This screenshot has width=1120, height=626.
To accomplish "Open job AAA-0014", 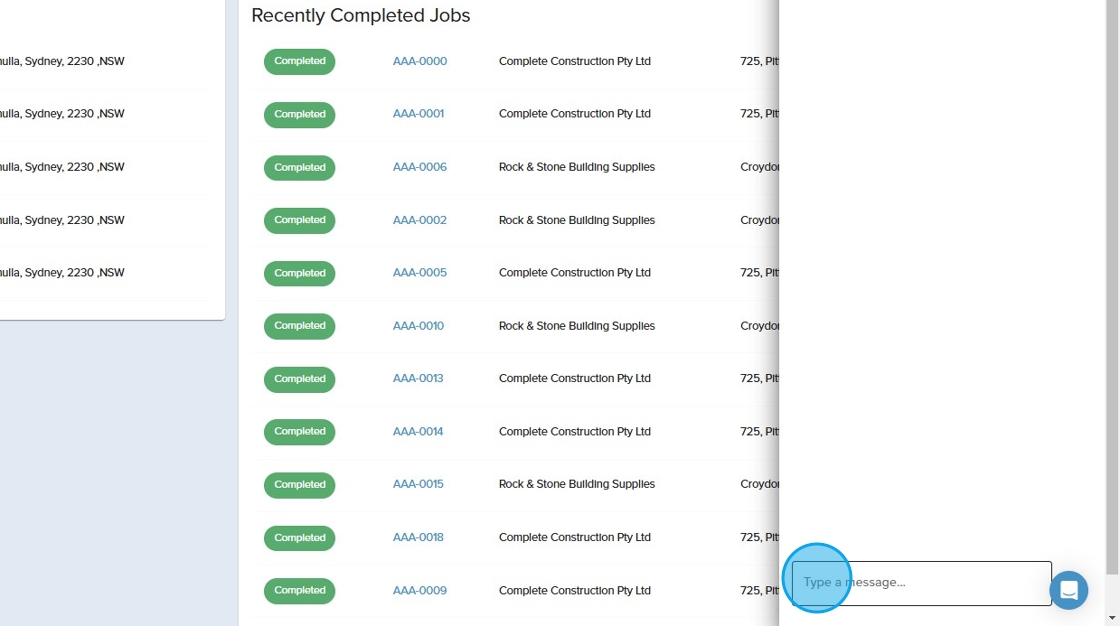I will pyautogui.click(x=418, y=432).
